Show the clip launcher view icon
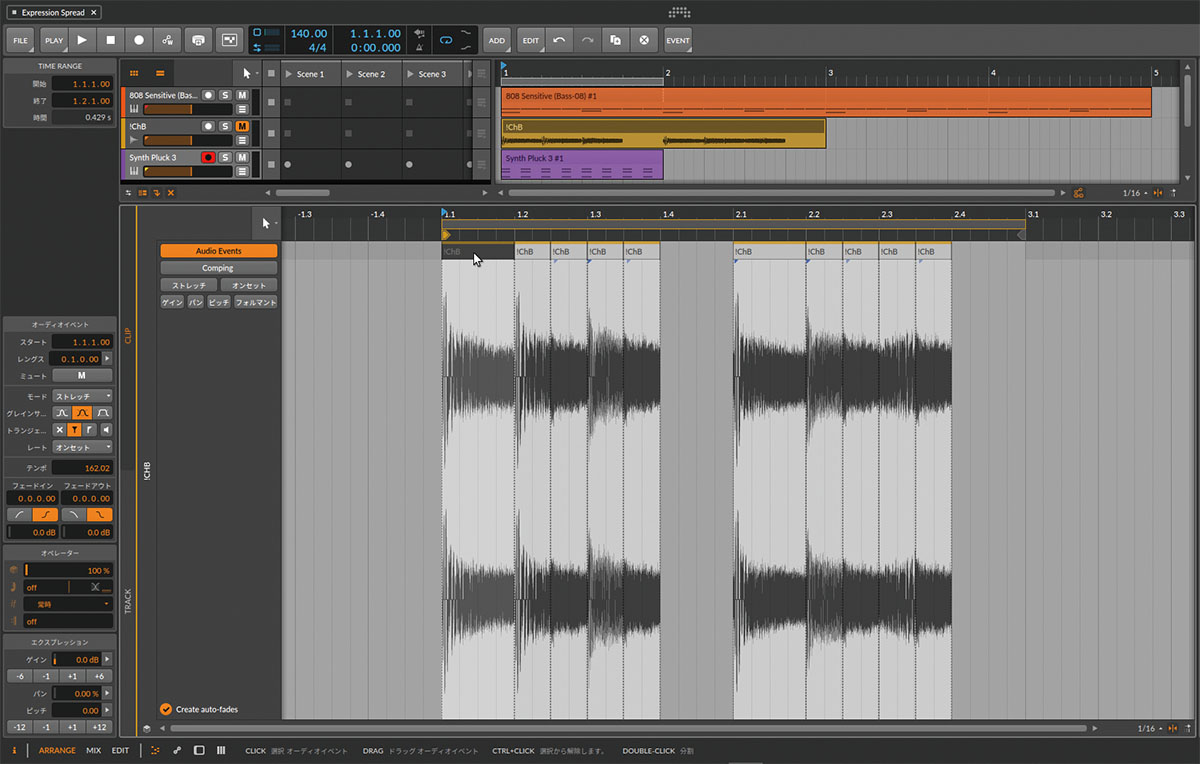 134,73
